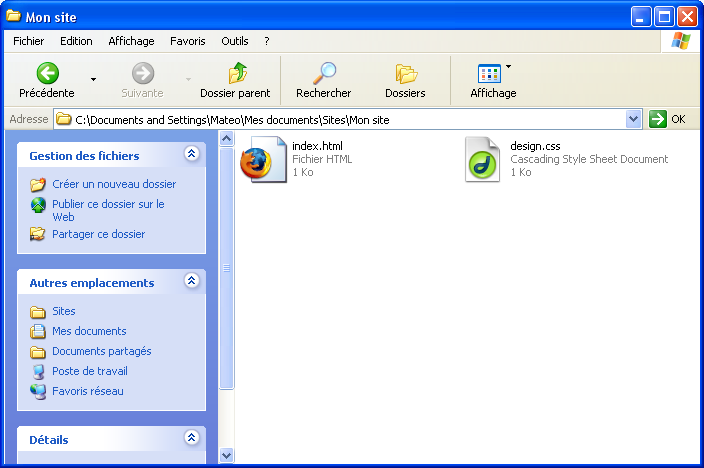Go to Poste de travail icon
704x468 pixels.
click(x=38, y=371)
